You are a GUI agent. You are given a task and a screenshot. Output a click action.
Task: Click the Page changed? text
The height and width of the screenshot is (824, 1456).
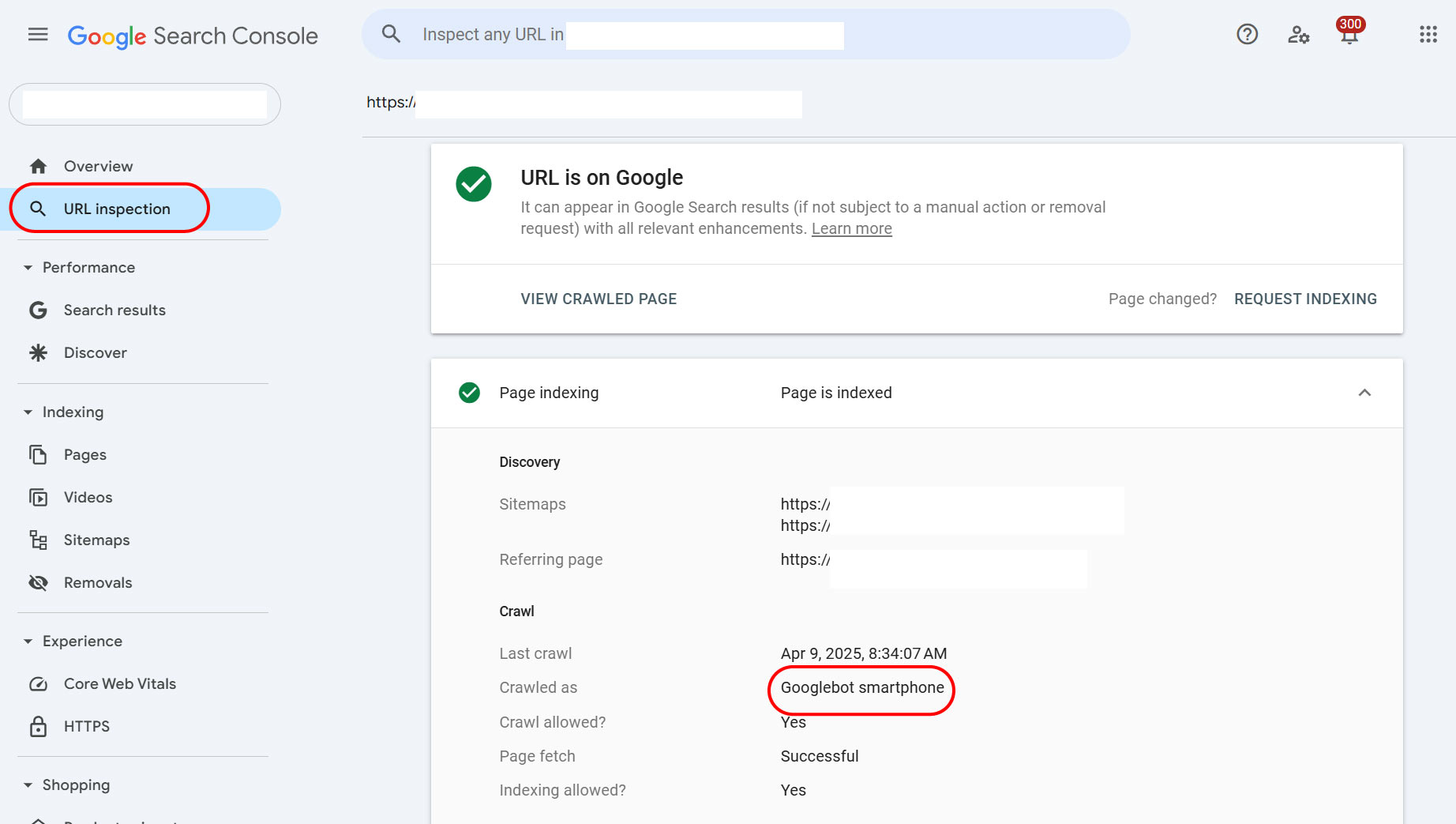[x=1162, y=299]
